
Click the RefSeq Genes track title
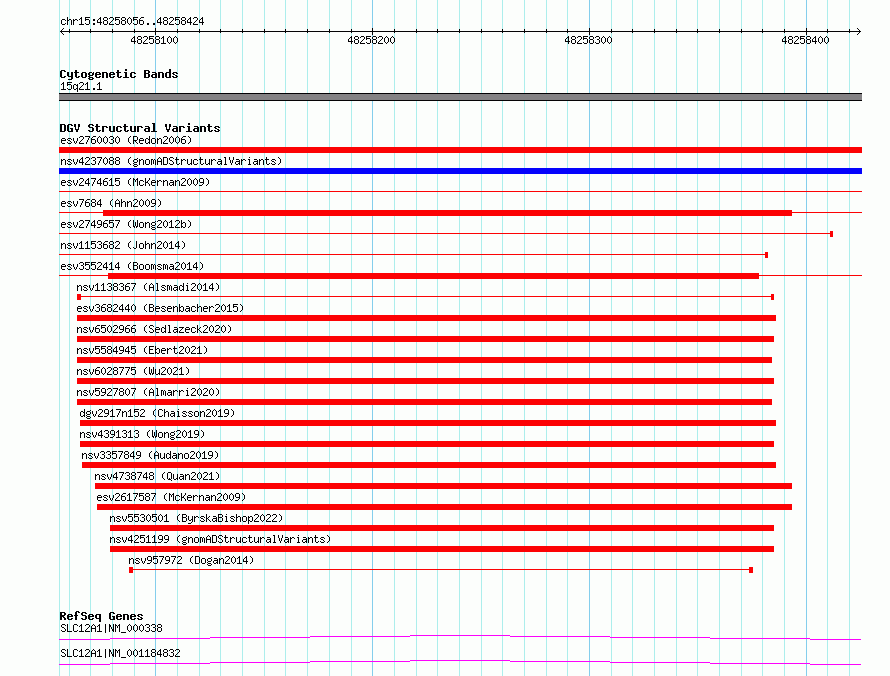pos(101,616)
